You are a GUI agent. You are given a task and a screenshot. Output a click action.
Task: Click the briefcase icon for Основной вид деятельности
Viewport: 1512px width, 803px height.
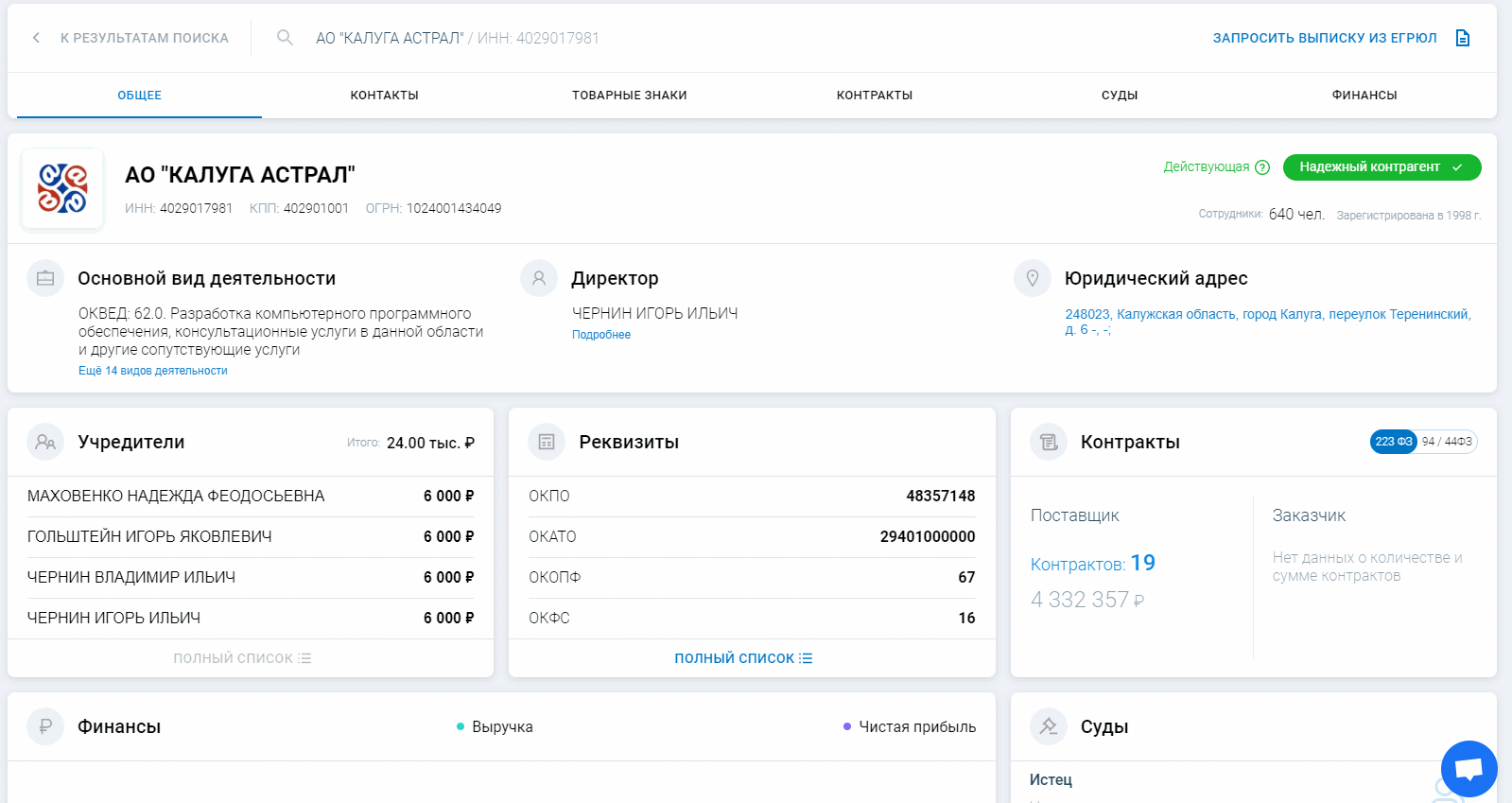click(45, 278)
